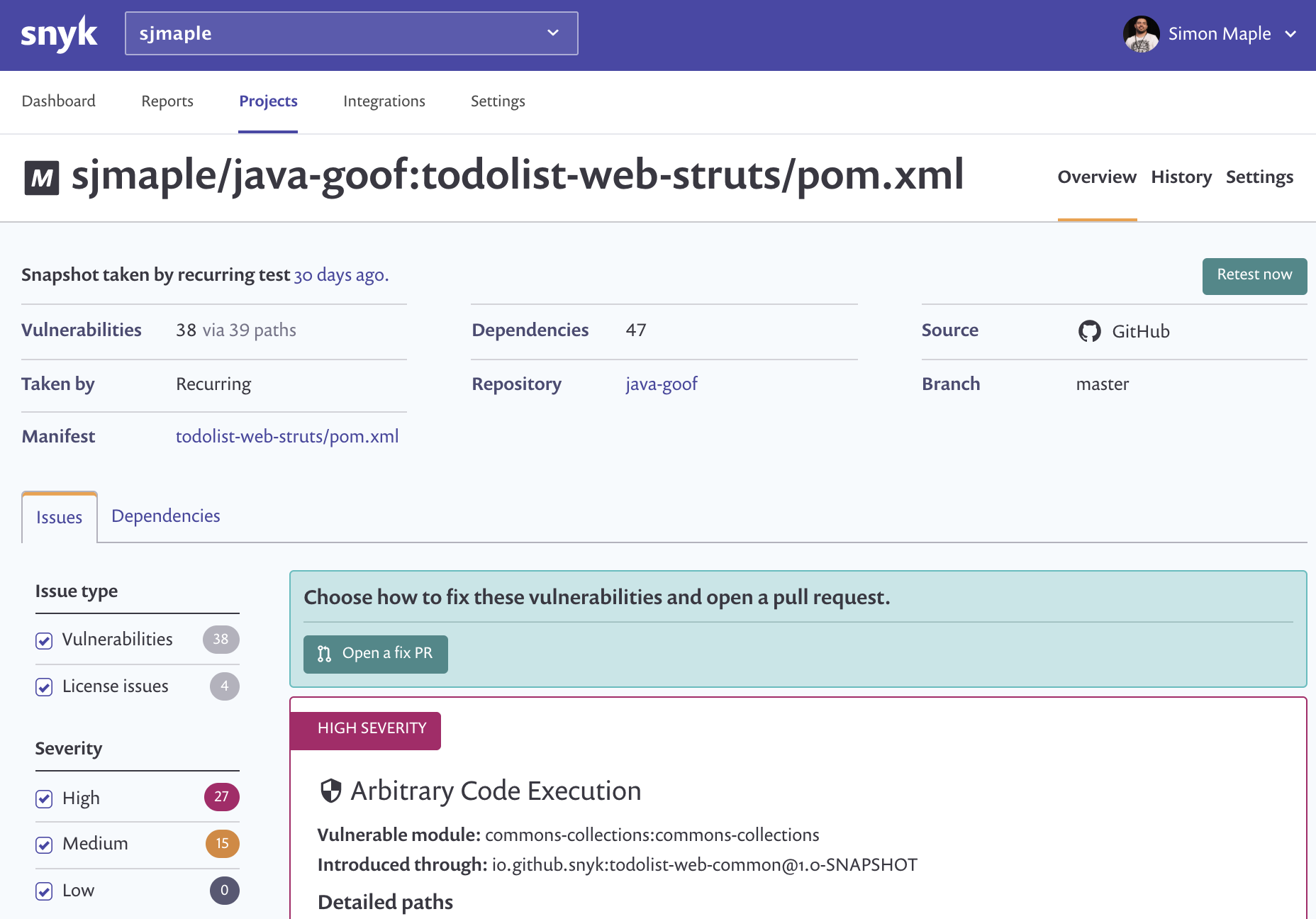The image size is (1316, 919).
Task: Click the master branch value
Action: pos(1102,384)
